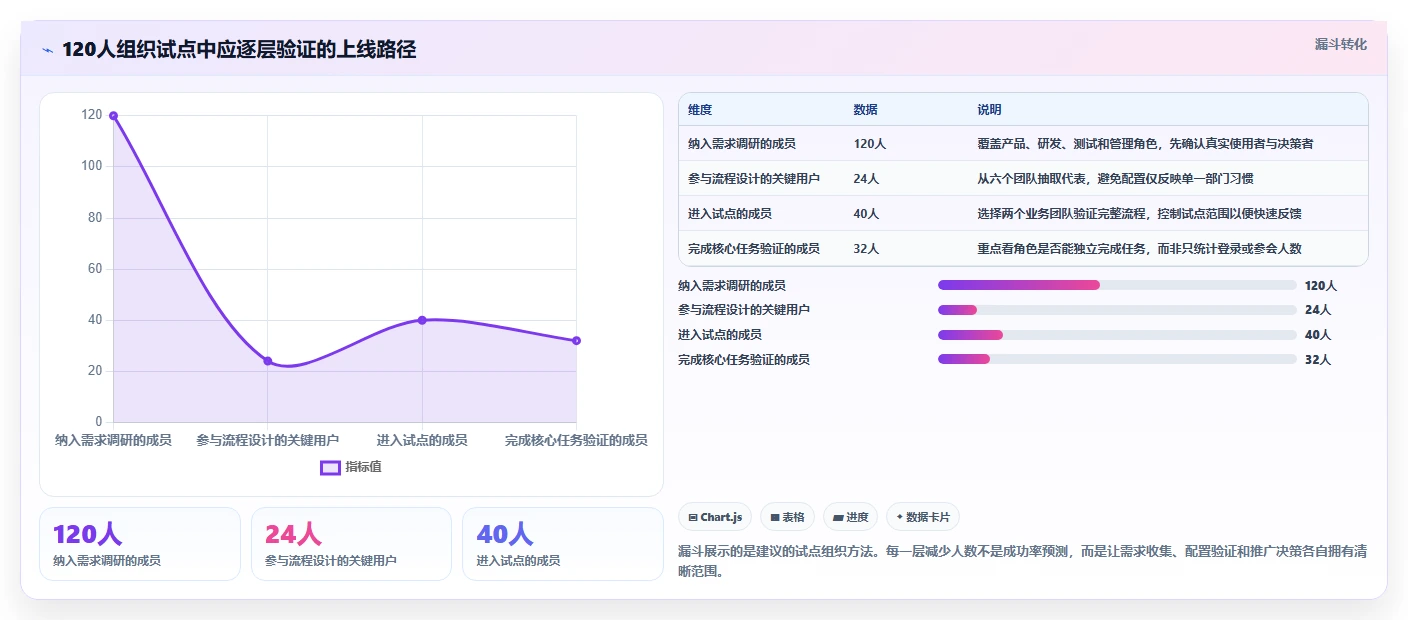Click the chart point at 120
This screenshot has width=1408, height=620.
[113, 116]
